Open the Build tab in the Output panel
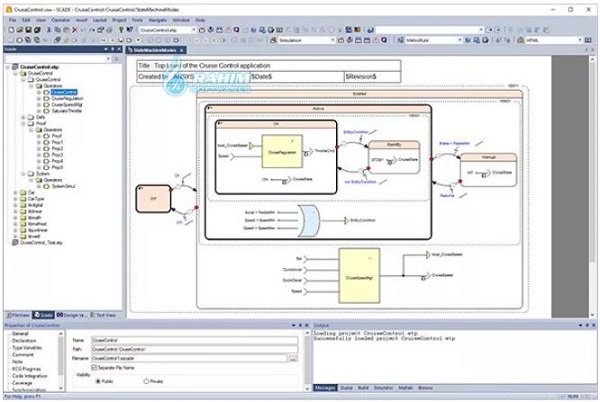Image resolution: width=600 pixels, height=402 pixels. coord(363,388)
